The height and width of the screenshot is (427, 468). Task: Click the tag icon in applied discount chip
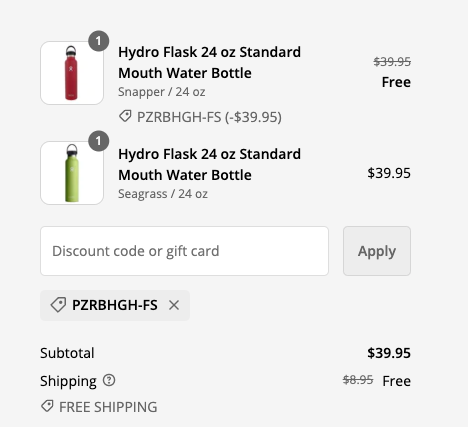click(58, 305)
